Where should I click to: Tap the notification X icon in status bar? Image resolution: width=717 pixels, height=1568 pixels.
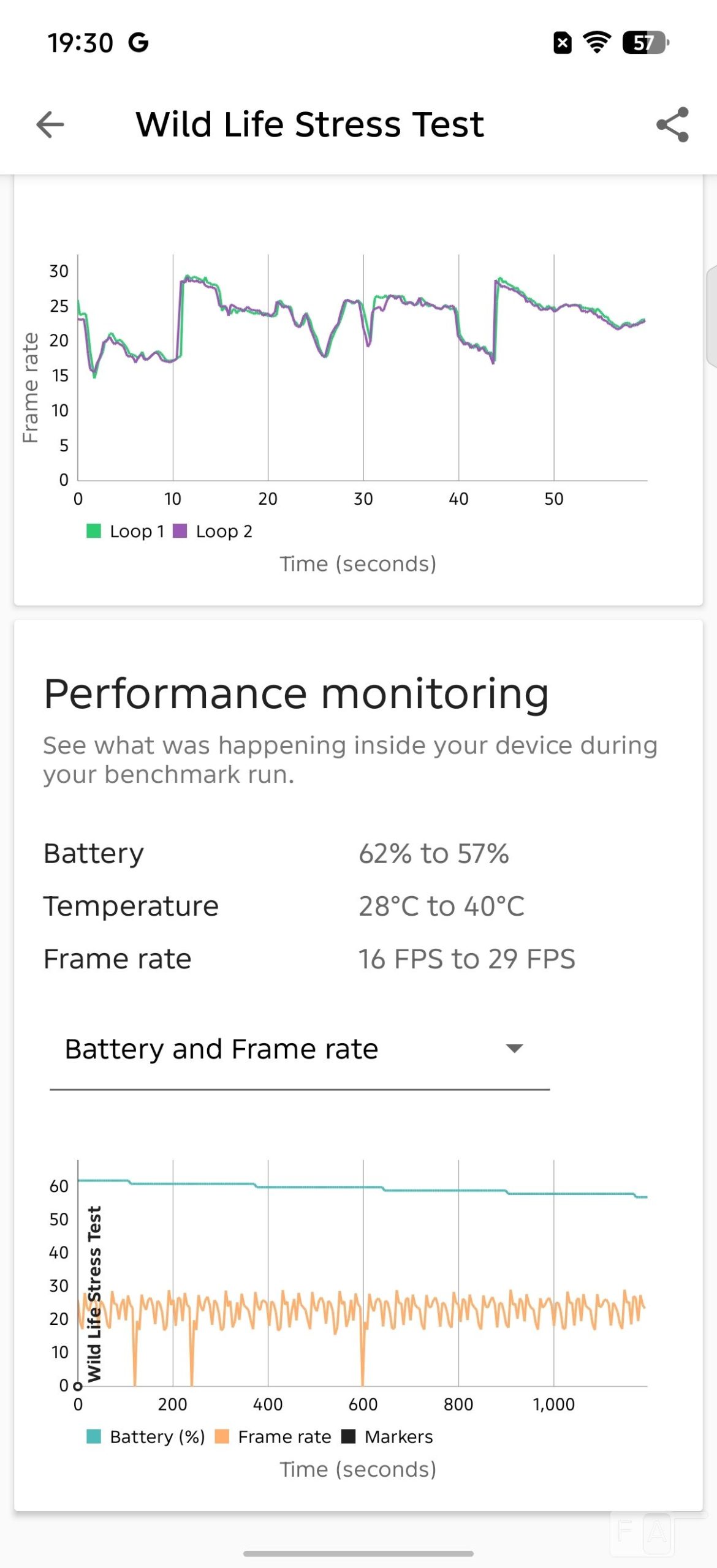[563, 43]
